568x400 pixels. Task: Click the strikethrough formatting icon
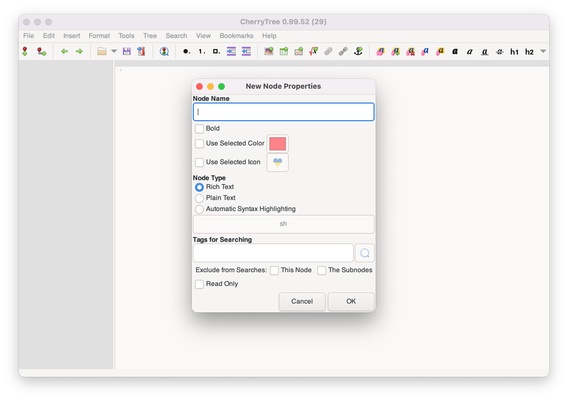[500, 51]
